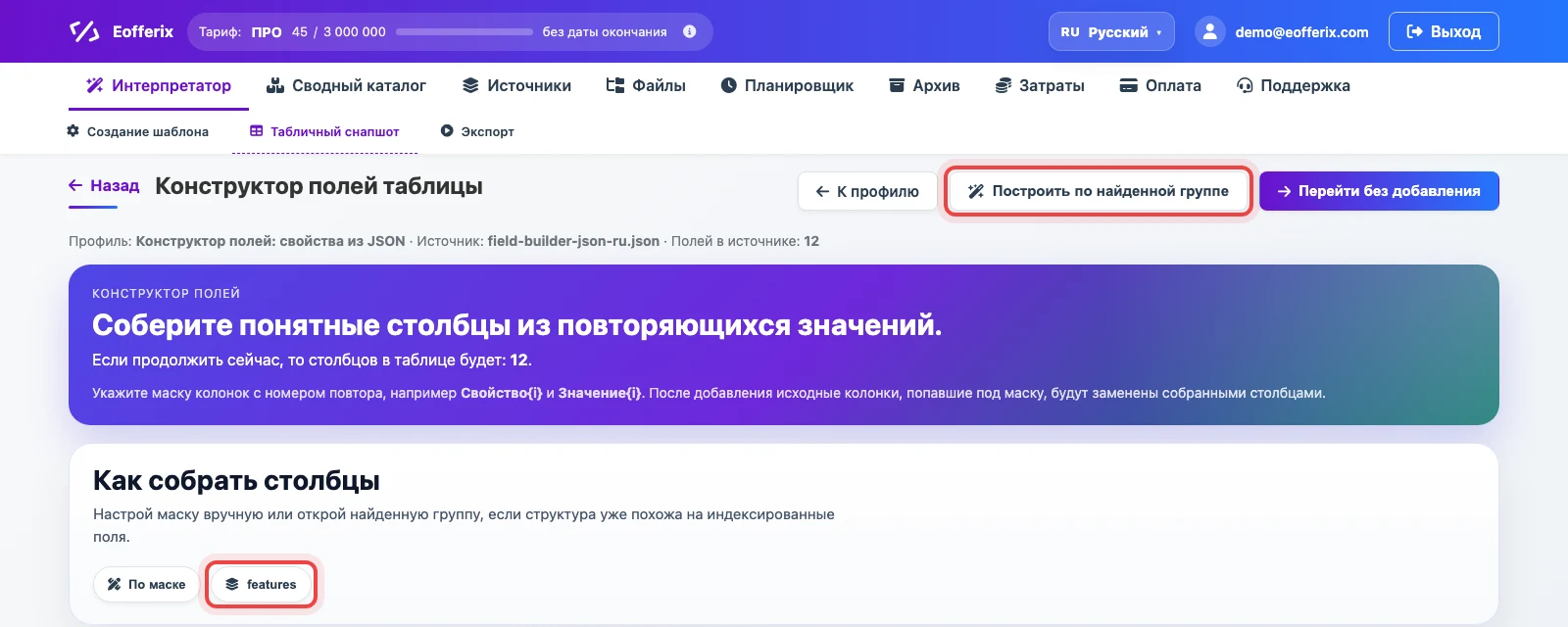Click the tariff usage progress bar
1568x627 pixels.
465,31
